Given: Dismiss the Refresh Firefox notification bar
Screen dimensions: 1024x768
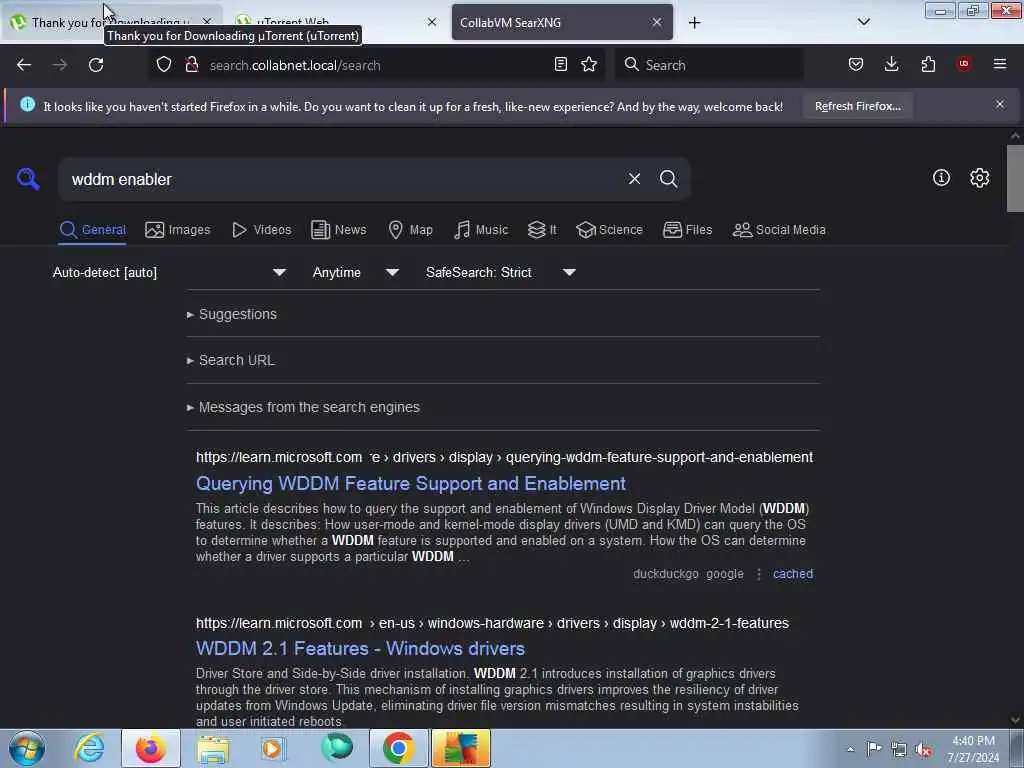Looking at the screenshot, I should click(1000, 104).
